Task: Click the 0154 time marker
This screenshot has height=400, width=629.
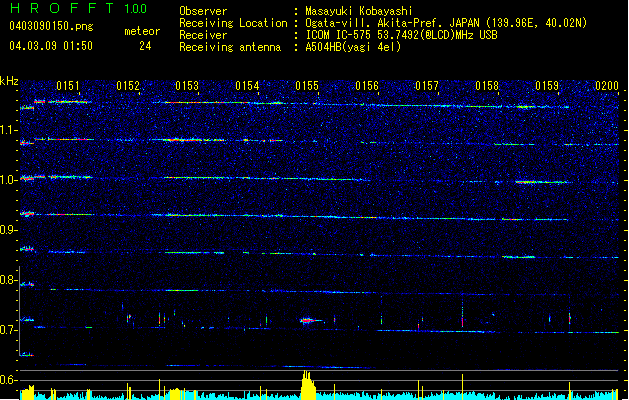Action: 247,86
